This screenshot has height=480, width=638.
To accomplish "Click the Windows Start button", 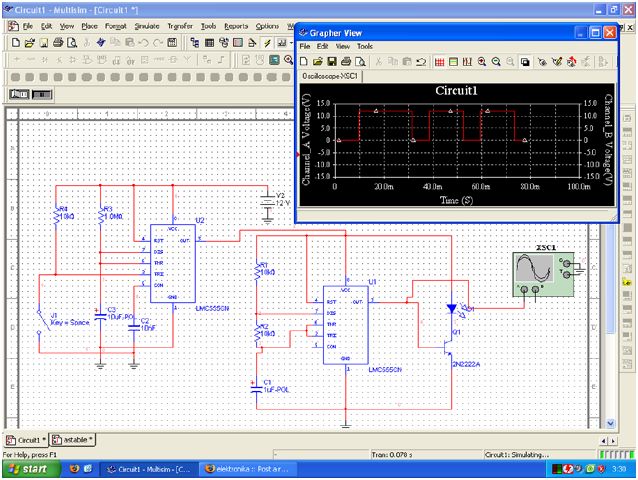I will 28,468.
